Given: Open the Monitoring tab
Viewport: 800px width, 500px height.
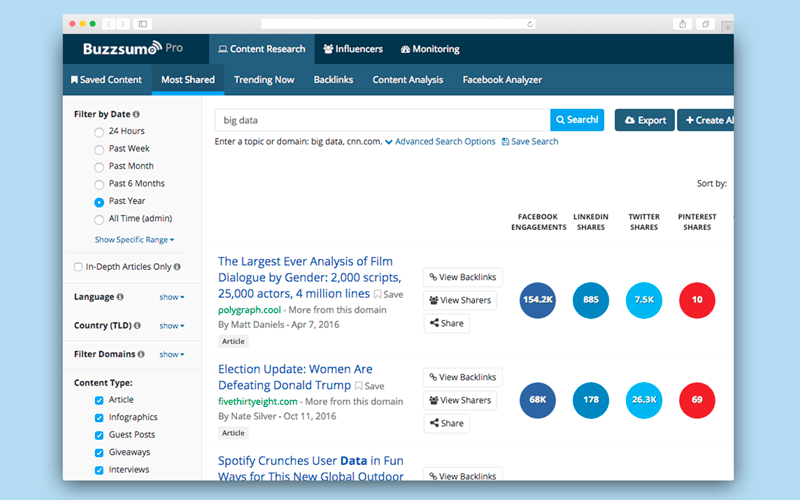Looking at the screenshot, I should click(x=430, y=49).
